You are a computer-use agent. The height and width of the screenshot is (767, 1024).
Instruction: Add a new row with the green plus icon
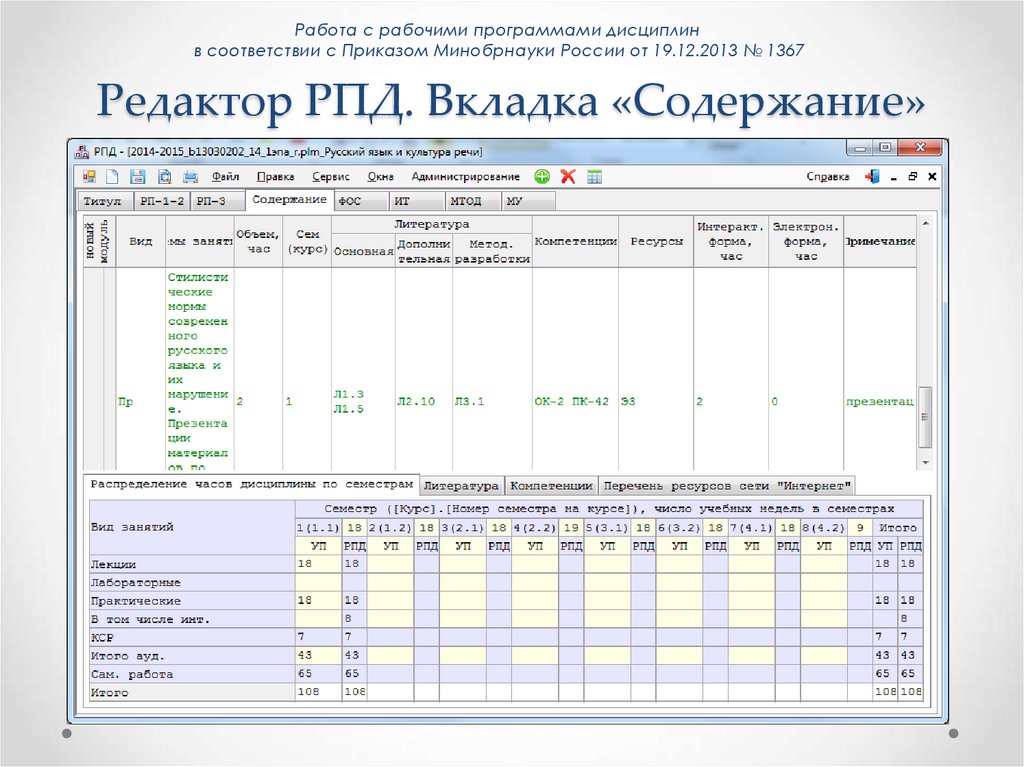(541, 175)
